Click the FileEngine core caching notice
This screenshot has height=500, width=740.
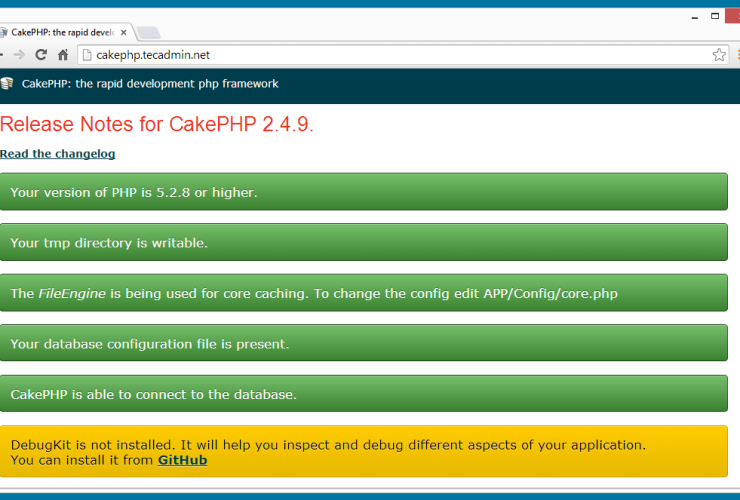(x=364, y=293)
